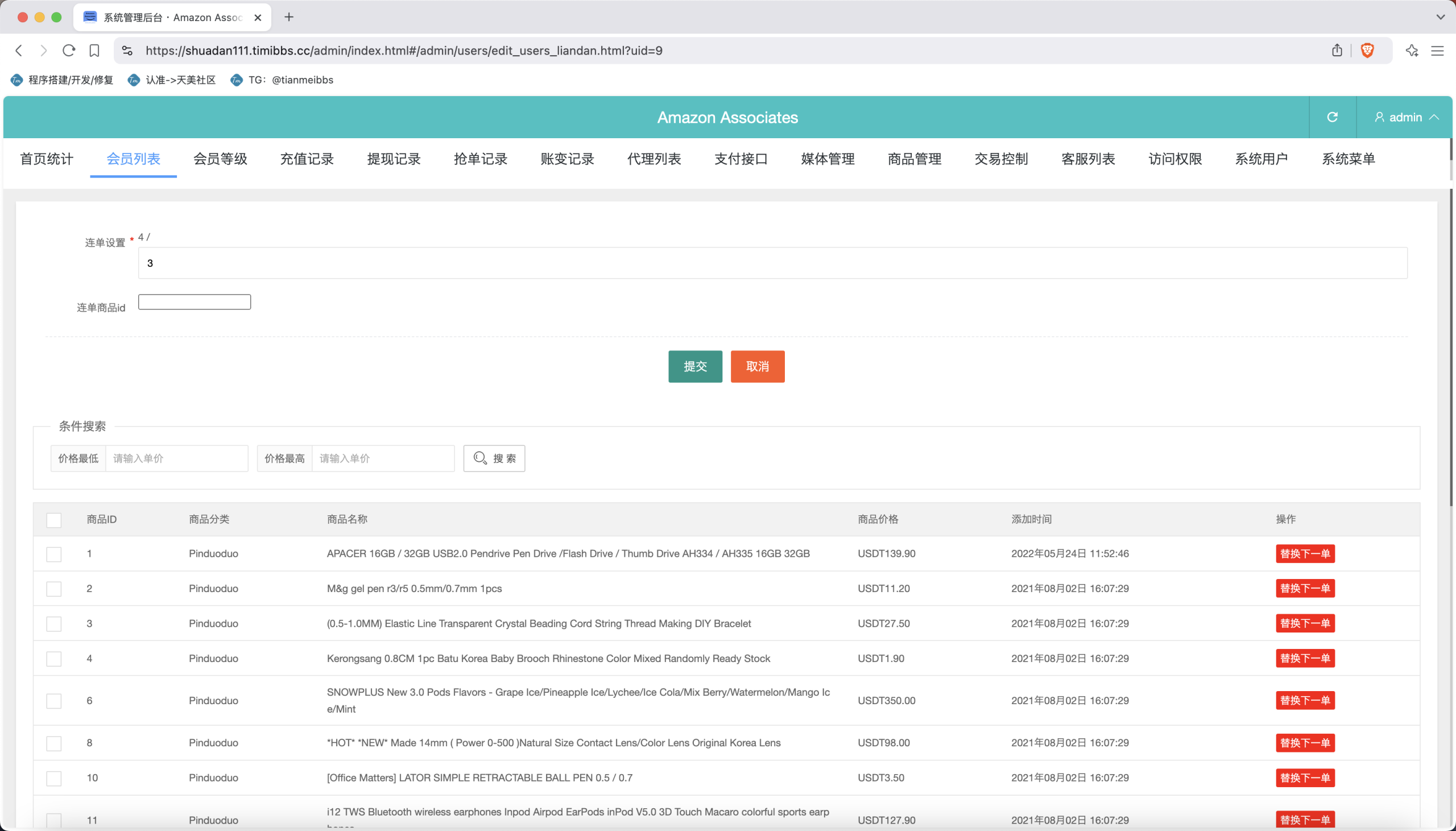Go to 首页统计 tab

click(47, 159)
